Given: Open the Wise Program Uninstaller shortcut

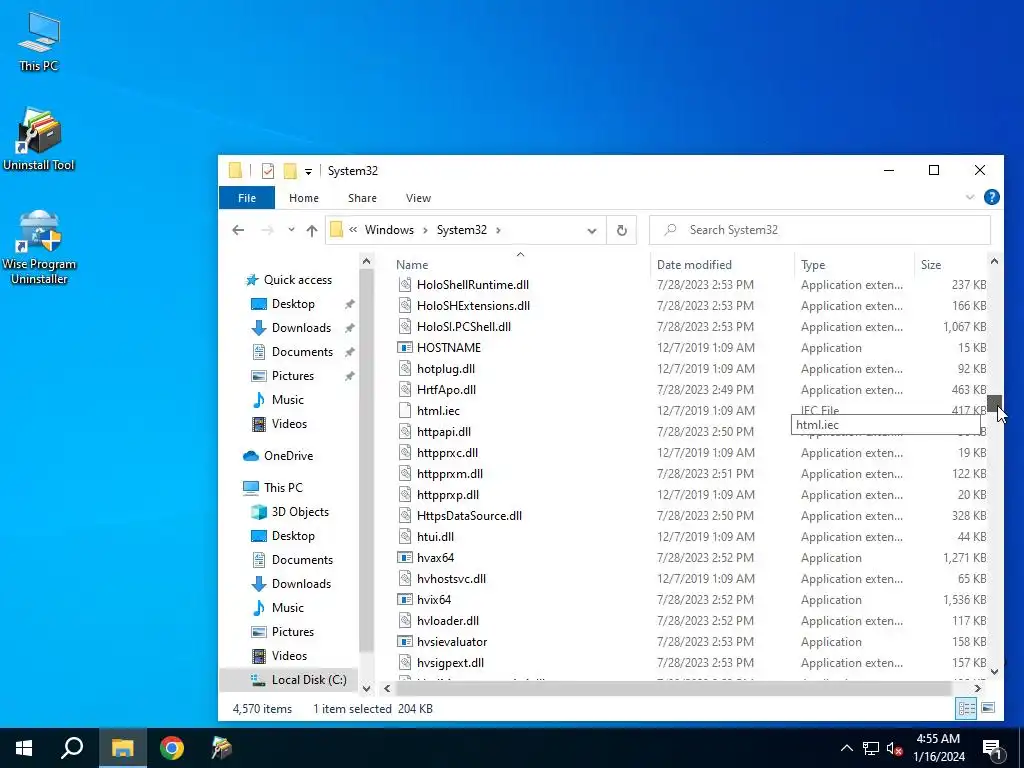Looking at the screenshot, I should 39,247.
